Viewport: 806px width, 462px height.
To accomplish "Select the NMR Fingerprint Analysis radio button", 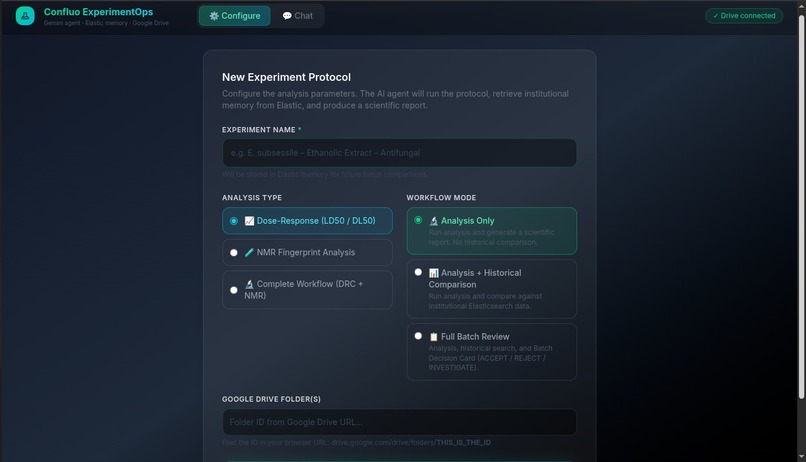I will [234, 252].
